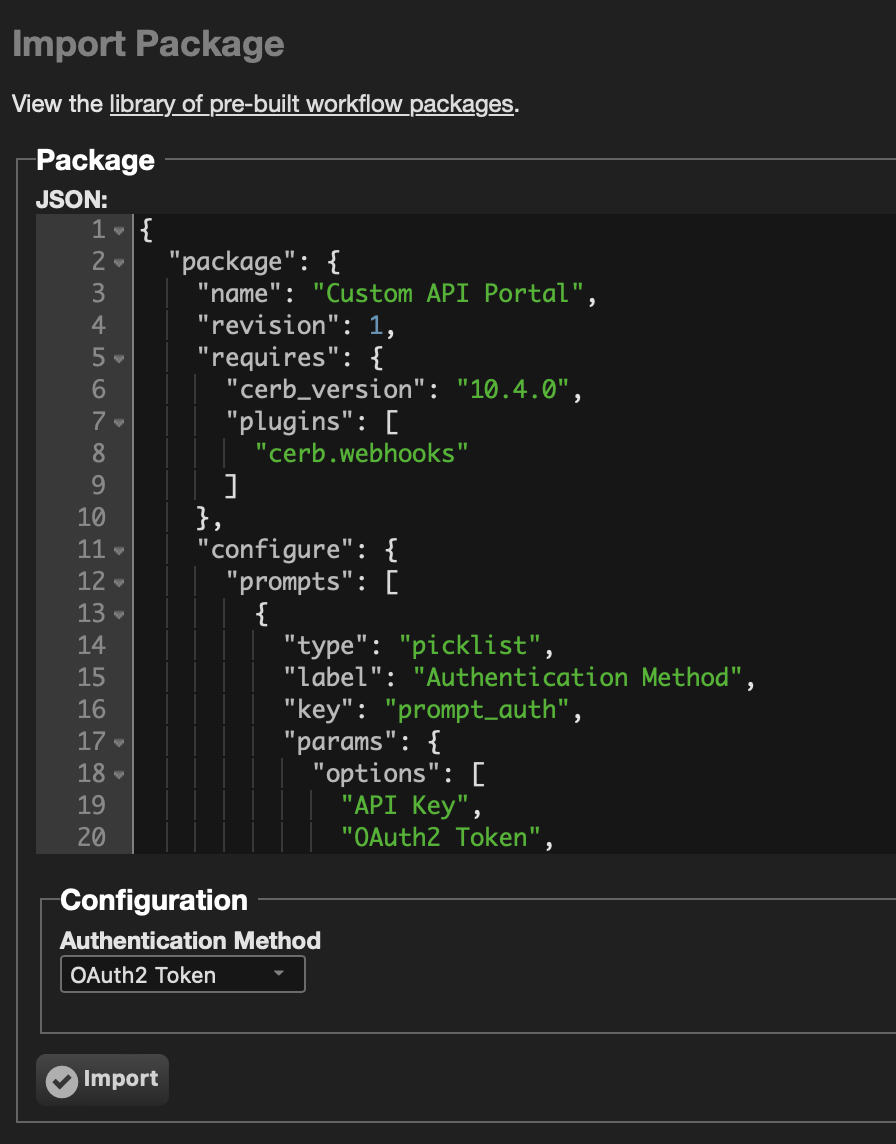Click the Import checkmark icon
896x1144 pixels.
(x=62, y=1081)
